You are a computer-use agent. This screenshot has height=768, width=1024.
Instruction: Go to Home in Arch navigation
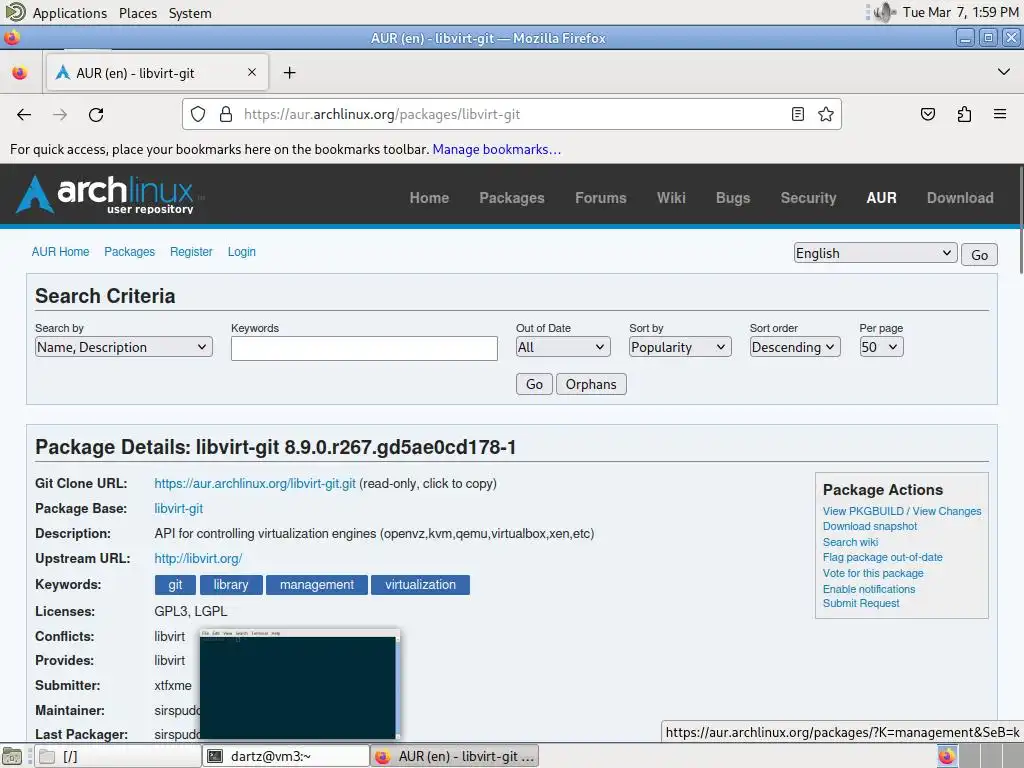tap(429, 198)
